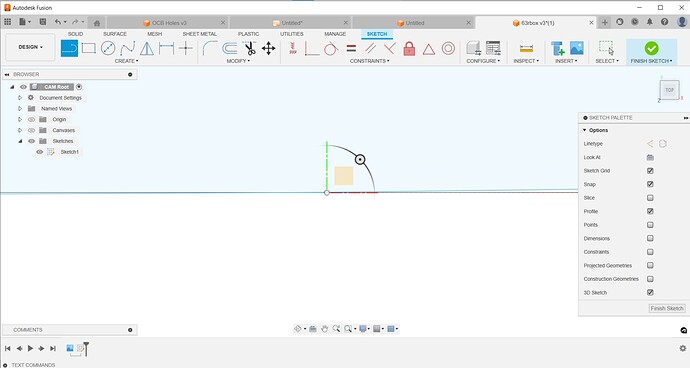
Task: Open the Data Panel grid button
Action: tap(7, 22)
